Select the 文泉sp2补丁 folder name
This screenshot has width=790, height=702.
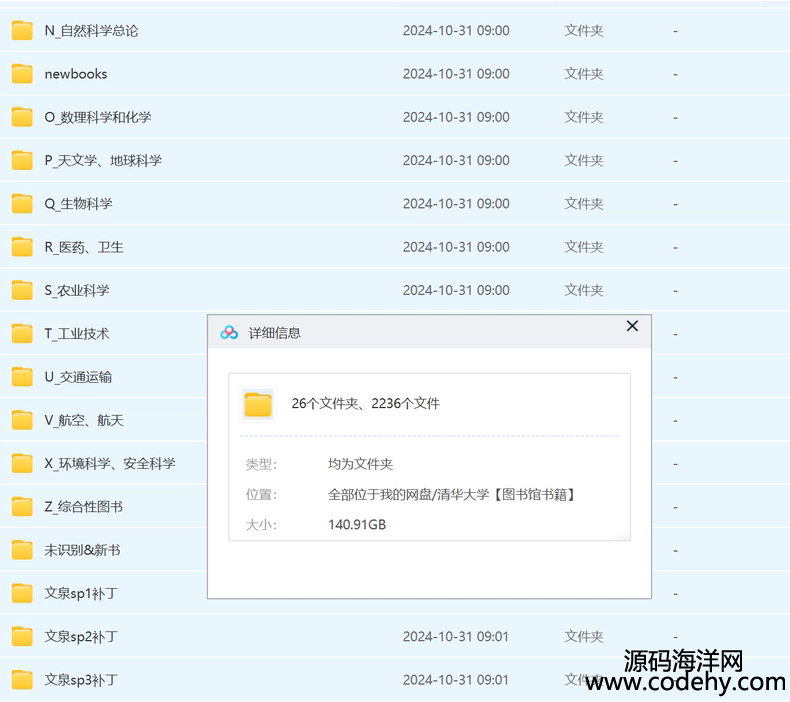pyautogui.click(x=81, y=637)
